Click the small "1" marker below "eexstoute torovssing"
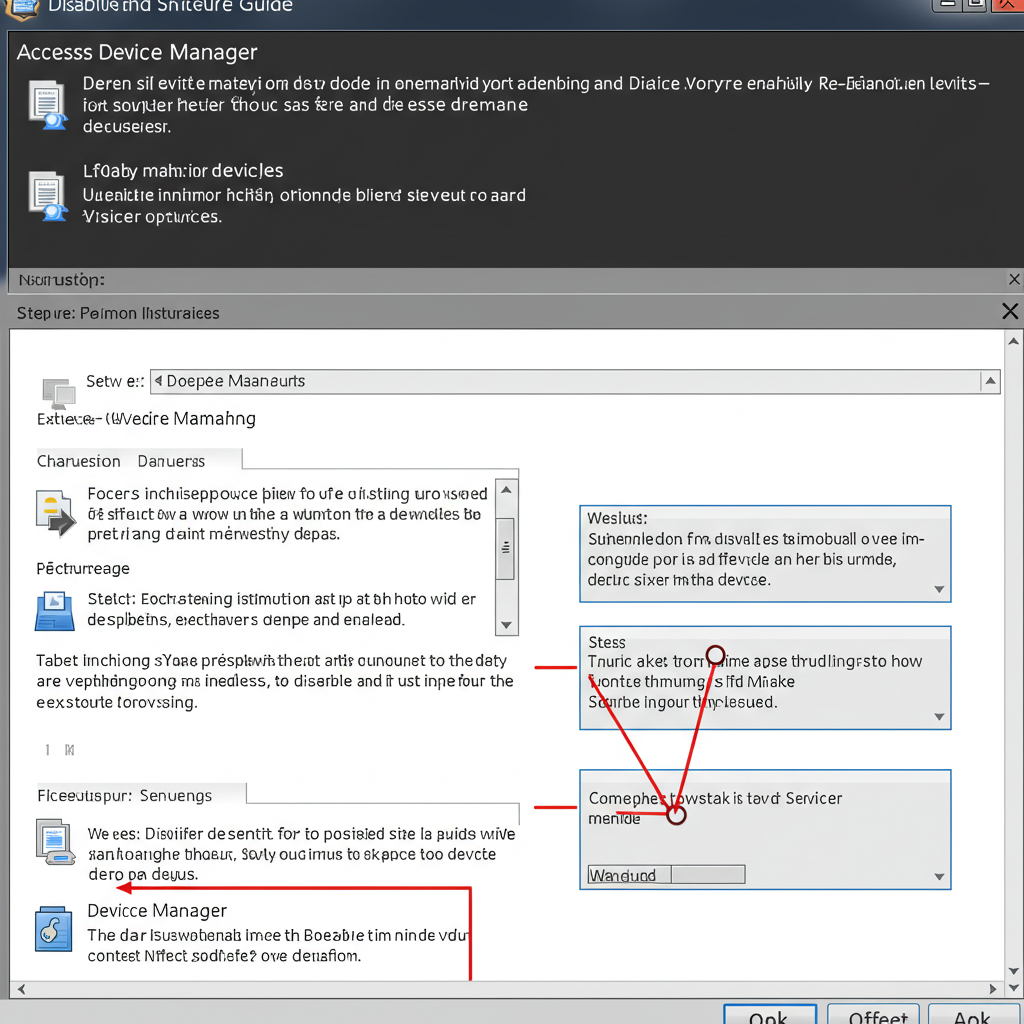 point(47,750)
